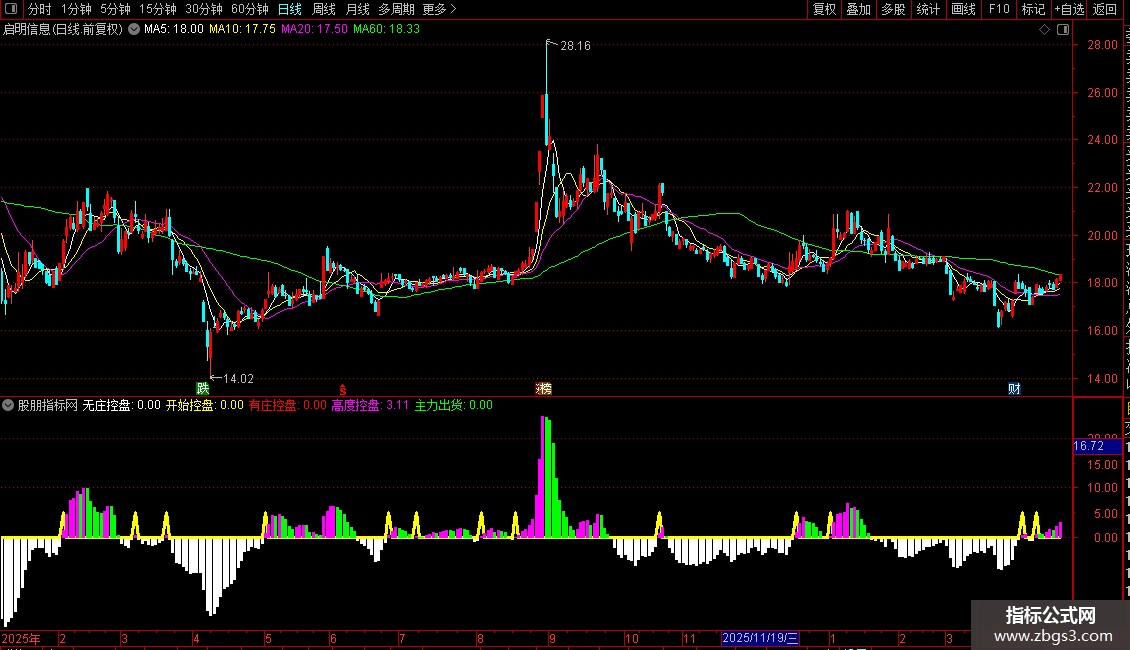This screenshot has width=1130, height=650.
Task: Click the 统计 statistics button
Action: [928, 9]
